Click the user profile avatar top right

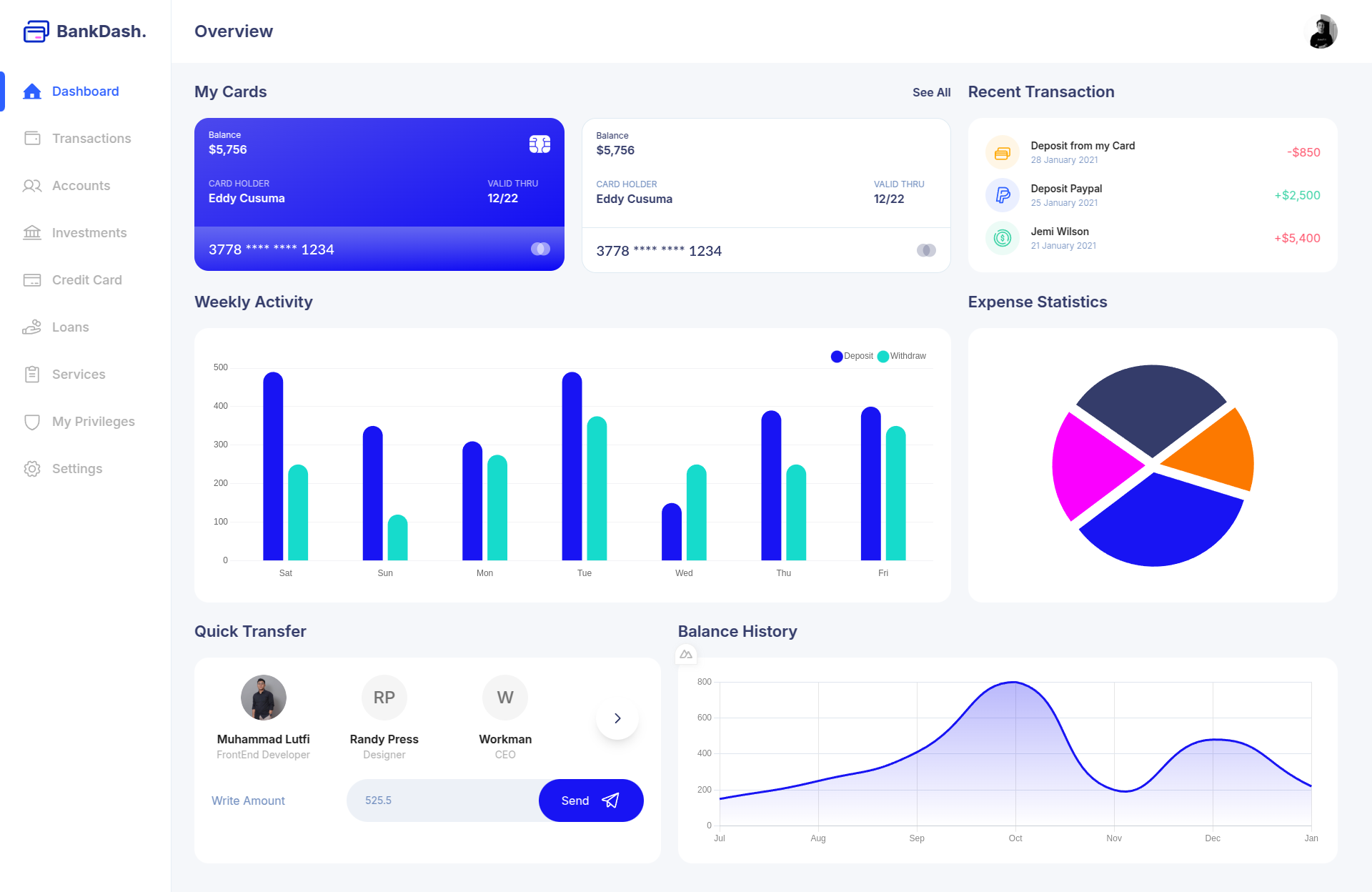tap(1320, 31)
